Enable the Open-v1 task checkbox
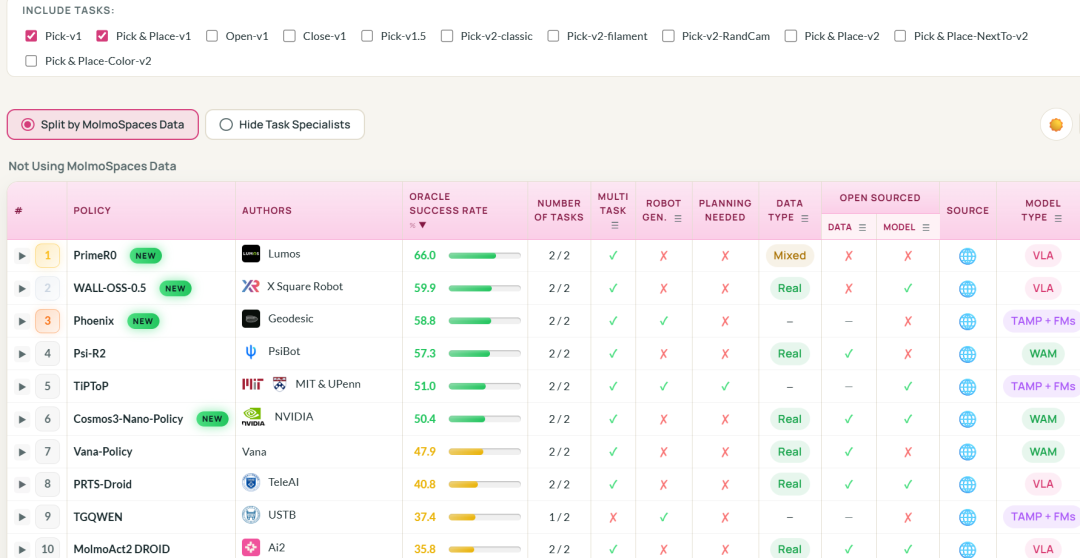Viewport: 1080px width, 558px height. coord(212,36)
